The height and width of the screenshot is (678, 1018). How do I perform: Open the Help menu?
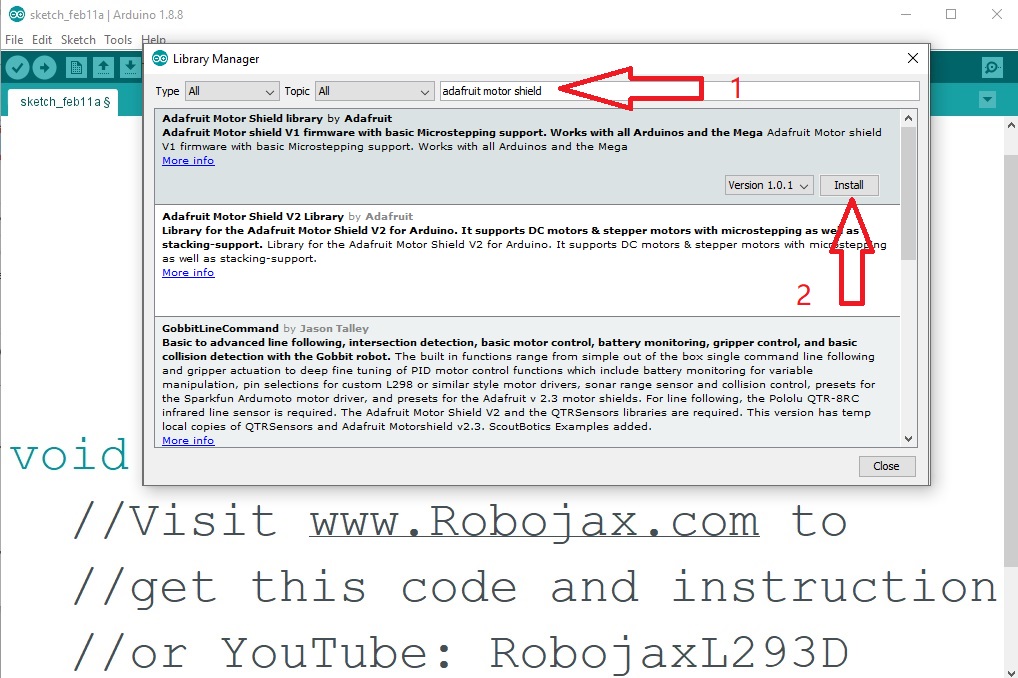pyautogui.click(x=153, y=40)
